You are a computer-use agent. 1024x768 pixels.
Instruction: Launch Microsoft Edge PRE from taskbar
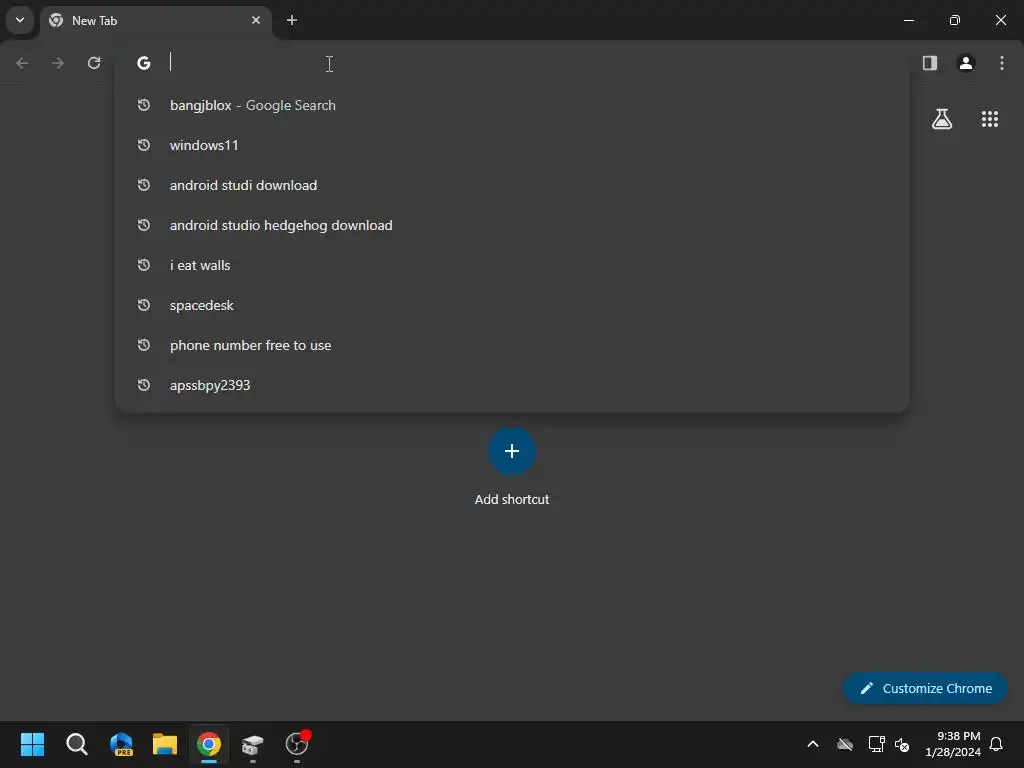[121, 744]
